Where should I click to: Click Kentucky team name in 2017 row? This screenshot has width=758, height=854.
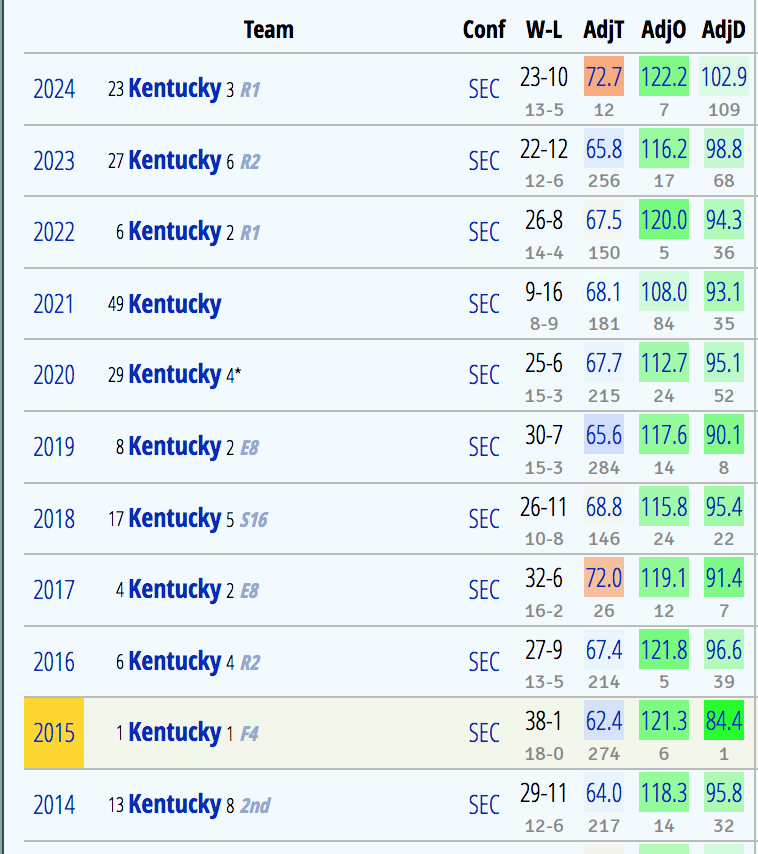pos(174,589)
